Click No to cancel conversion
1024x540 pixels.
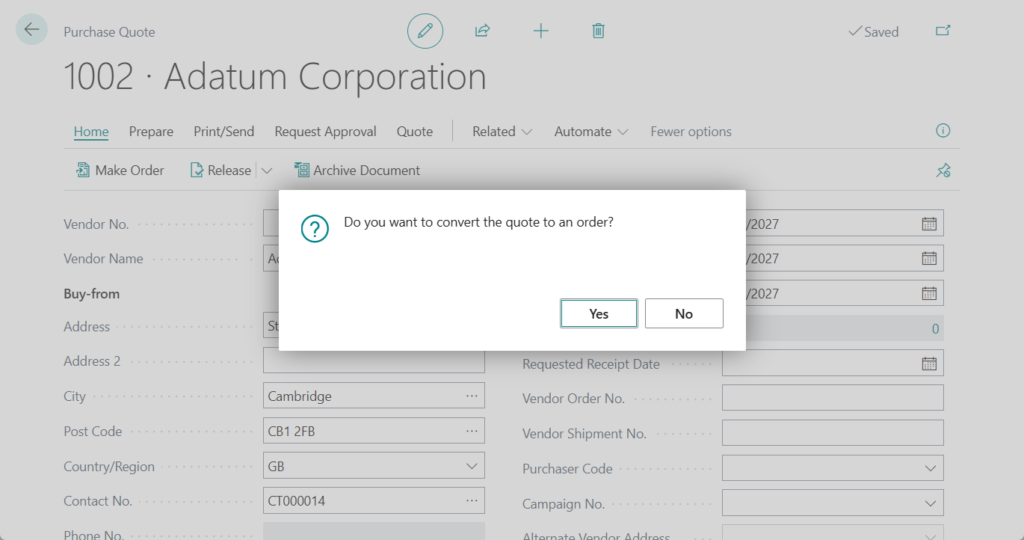684,314
